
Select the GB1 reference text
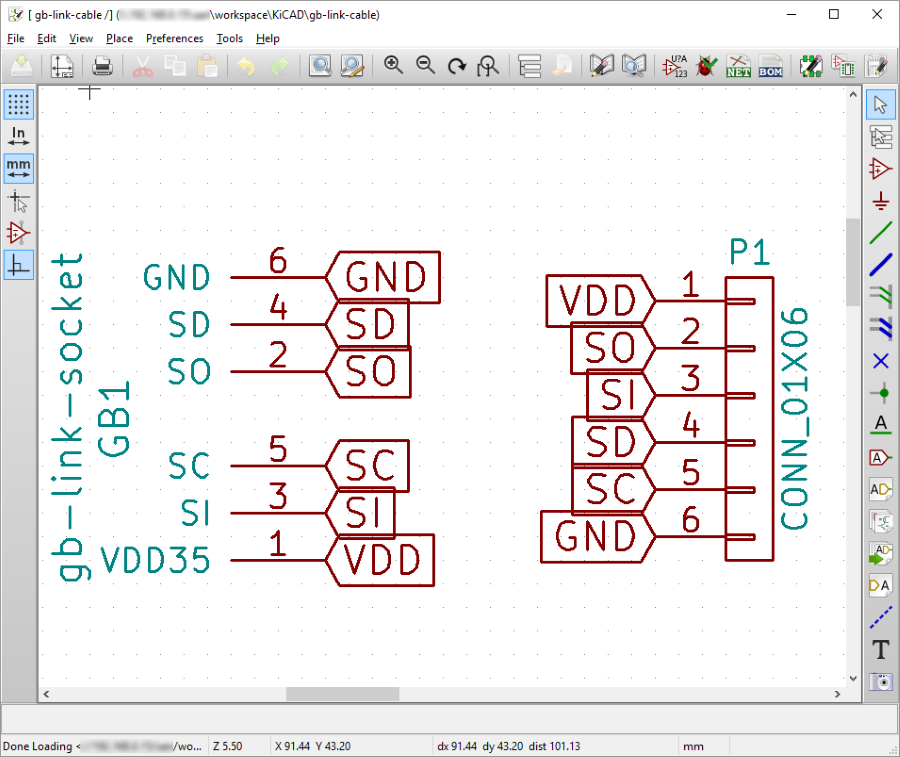point(114,419)
